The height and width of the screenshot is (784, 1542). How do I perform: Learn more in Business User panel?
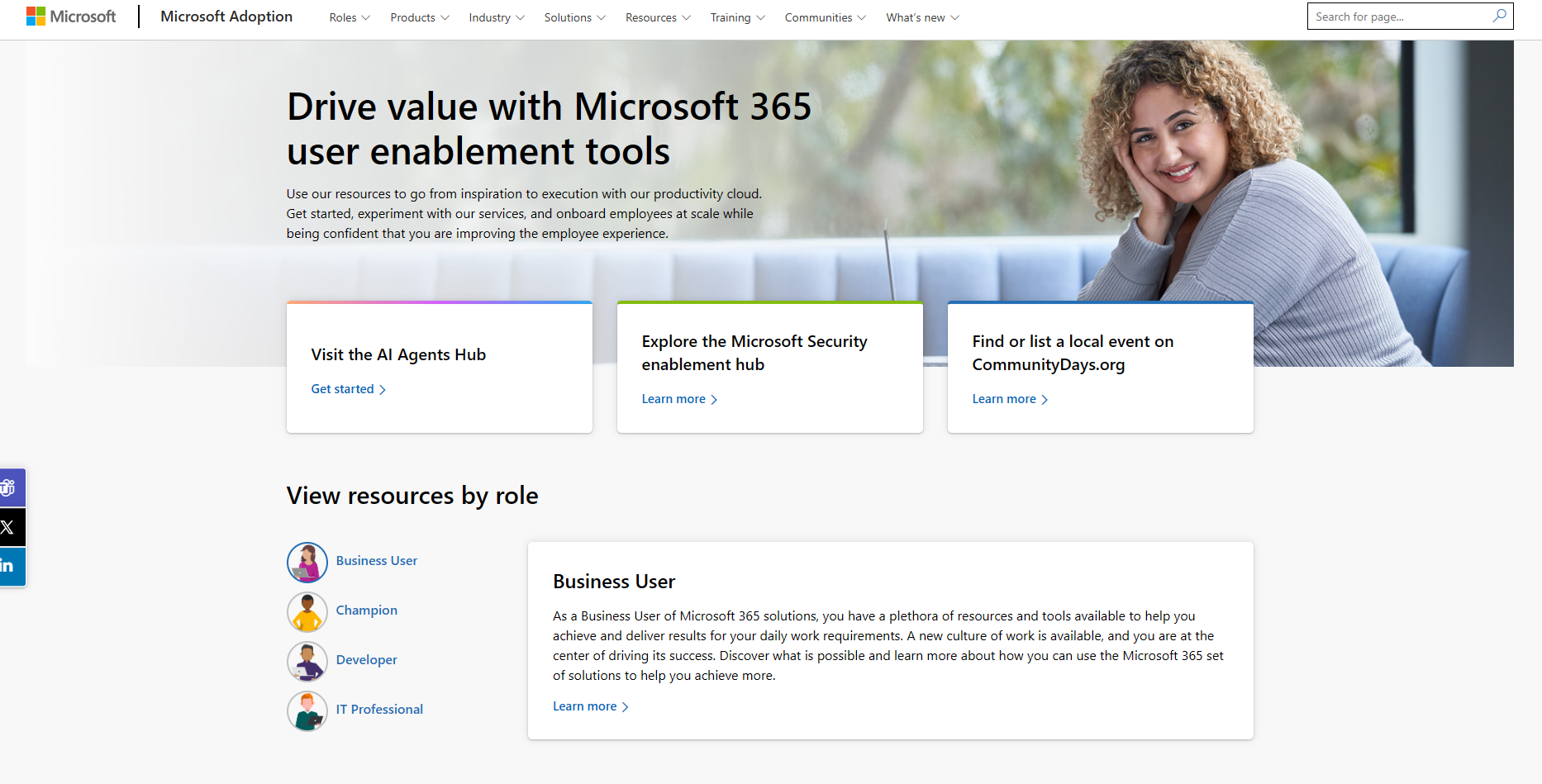[591, 706]
